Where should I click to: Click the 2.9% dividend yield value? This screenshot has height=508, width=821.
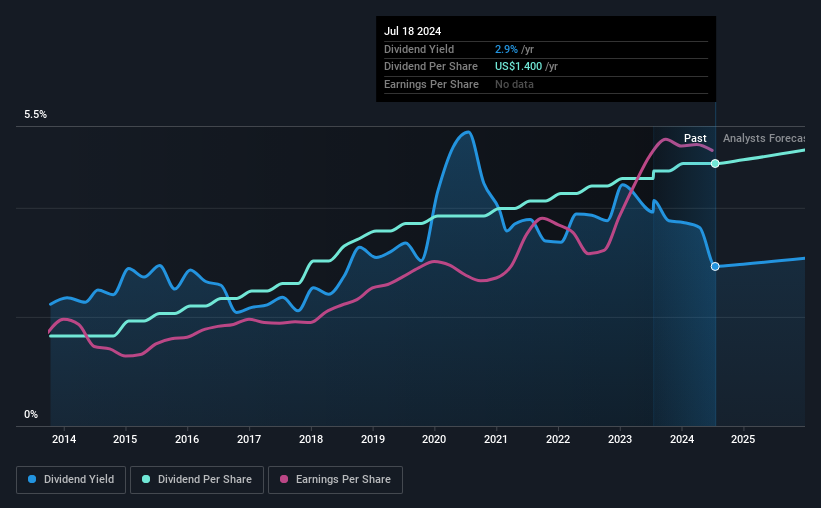(506, 49)
